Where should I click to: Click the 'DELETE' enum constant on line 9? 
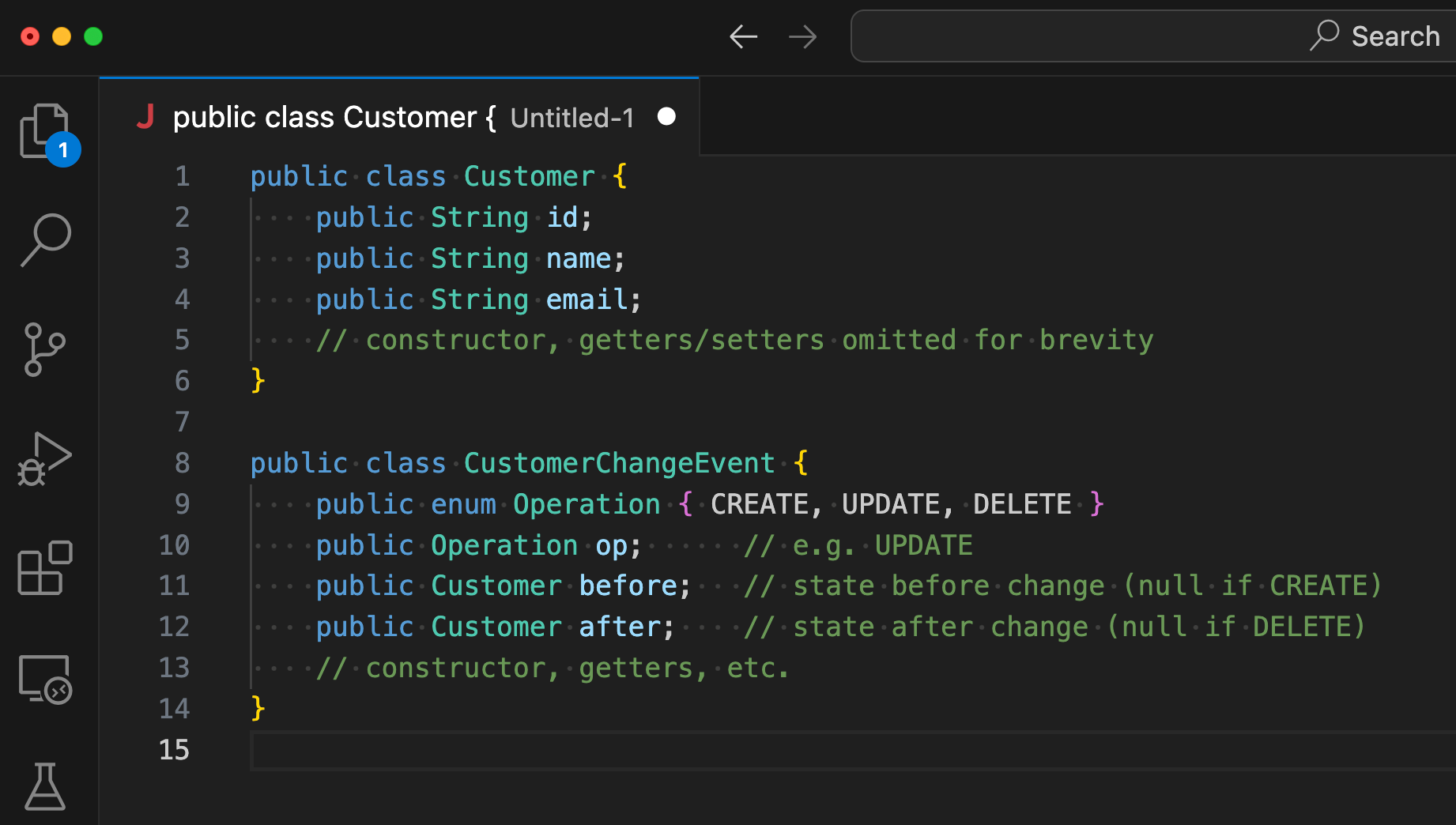(1022, 504)
